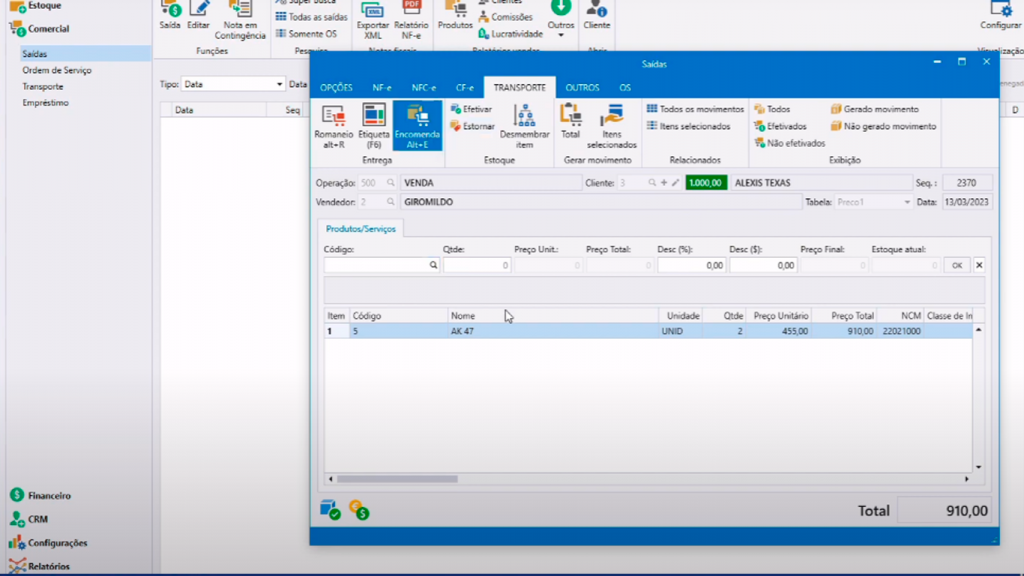Click Efetivar stock option

point(471,109)
